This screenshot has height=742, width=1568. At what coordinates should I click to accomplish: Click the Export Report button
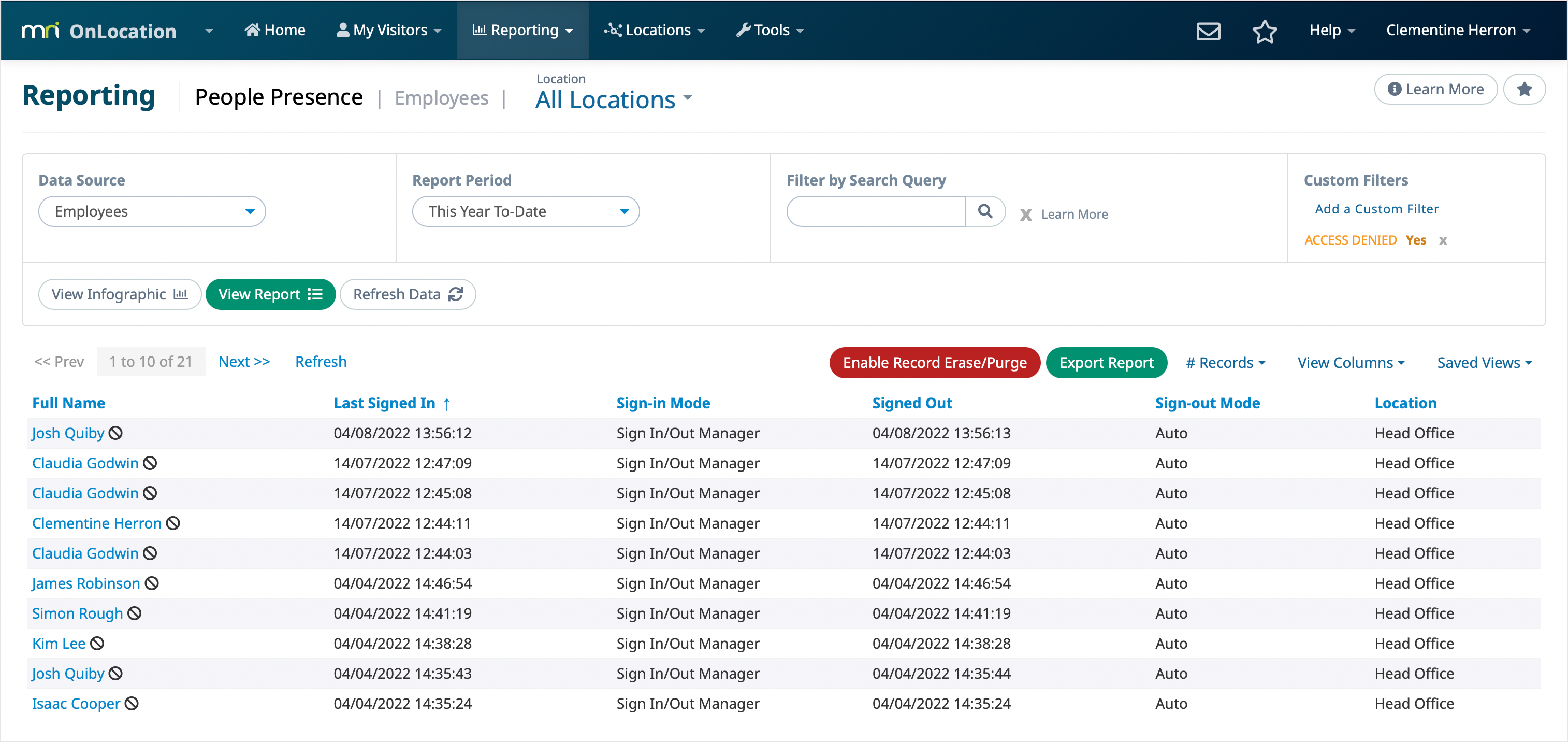1106,363
